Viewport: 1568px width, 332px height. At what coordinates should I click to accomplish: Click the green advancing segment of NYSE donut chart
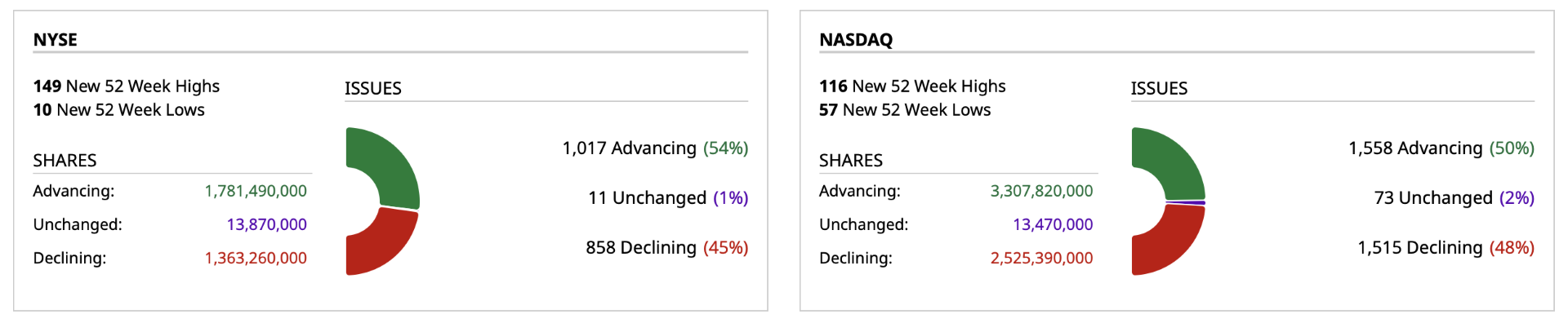tap(392, 163)
